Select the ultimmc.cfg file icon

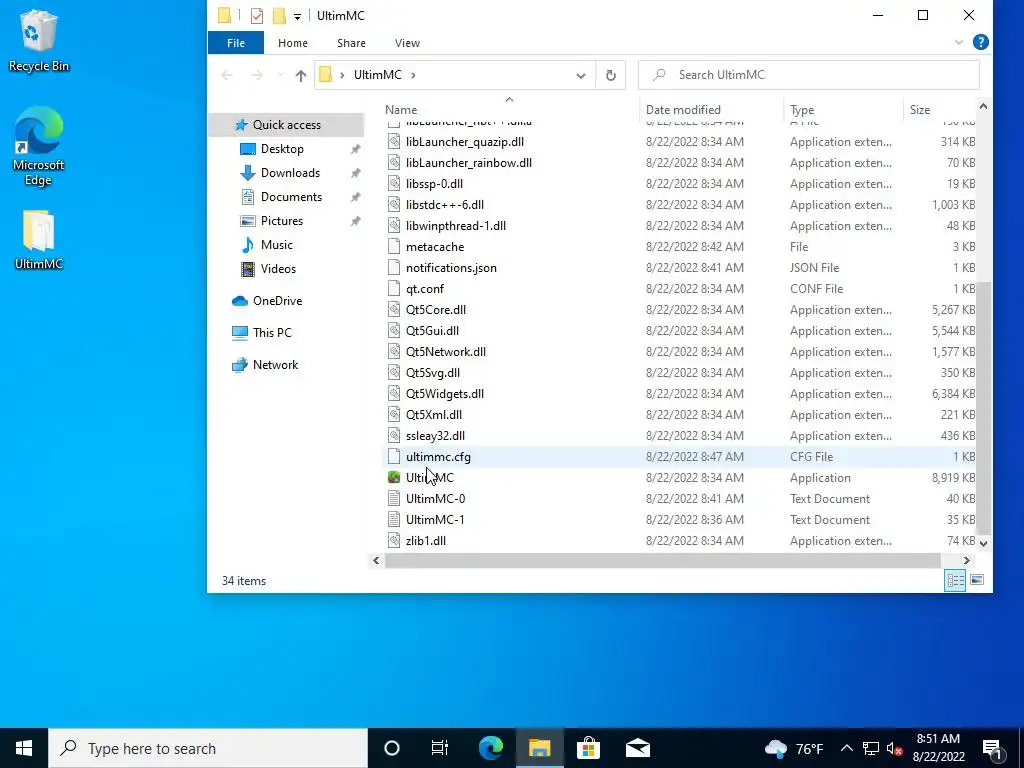point(394,456)
